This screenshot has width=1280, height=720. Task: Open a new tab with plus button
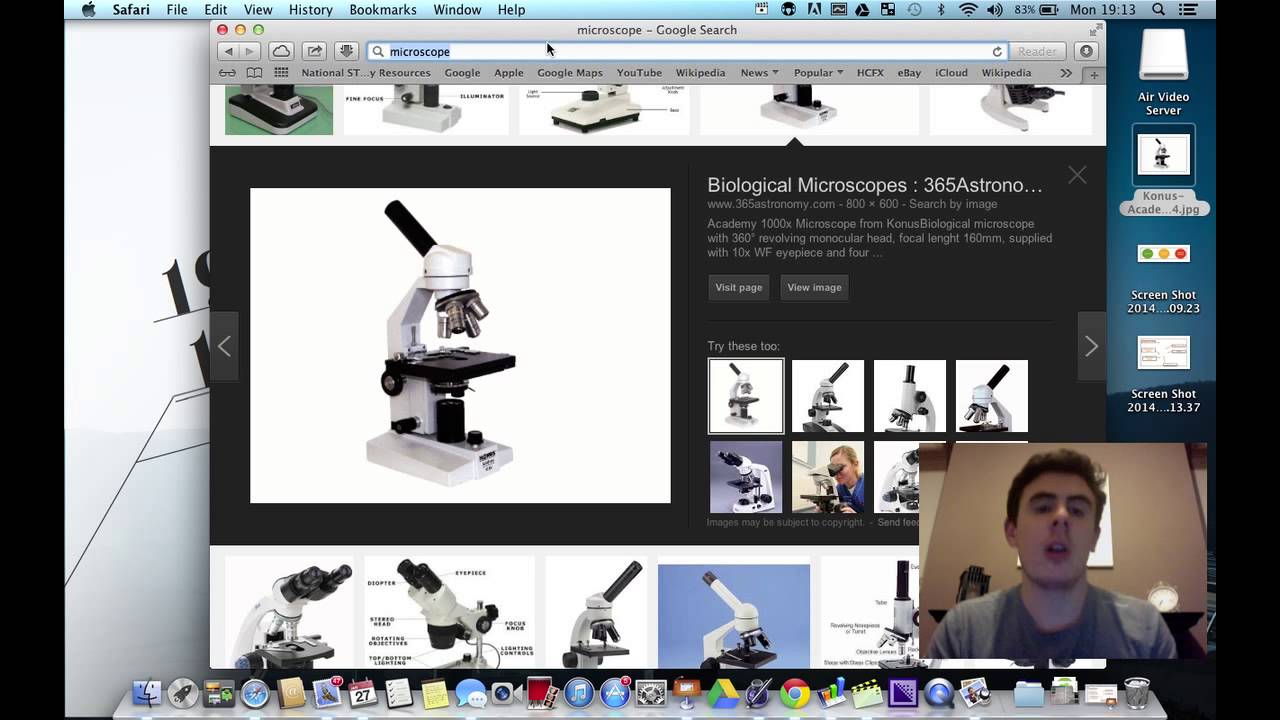1094,74
